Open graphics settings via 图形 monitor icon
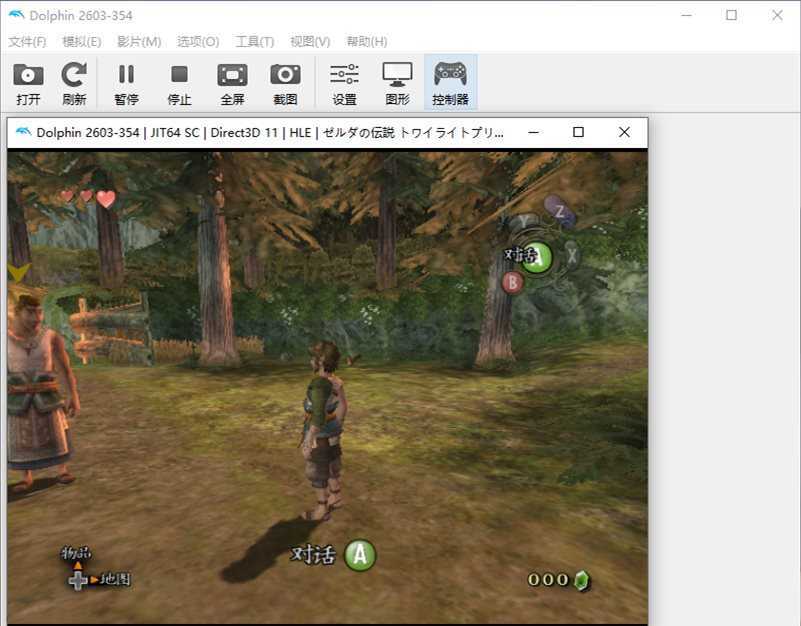Image resolution: width=801 pixels, height=626 pixels. tap(397, 84)
